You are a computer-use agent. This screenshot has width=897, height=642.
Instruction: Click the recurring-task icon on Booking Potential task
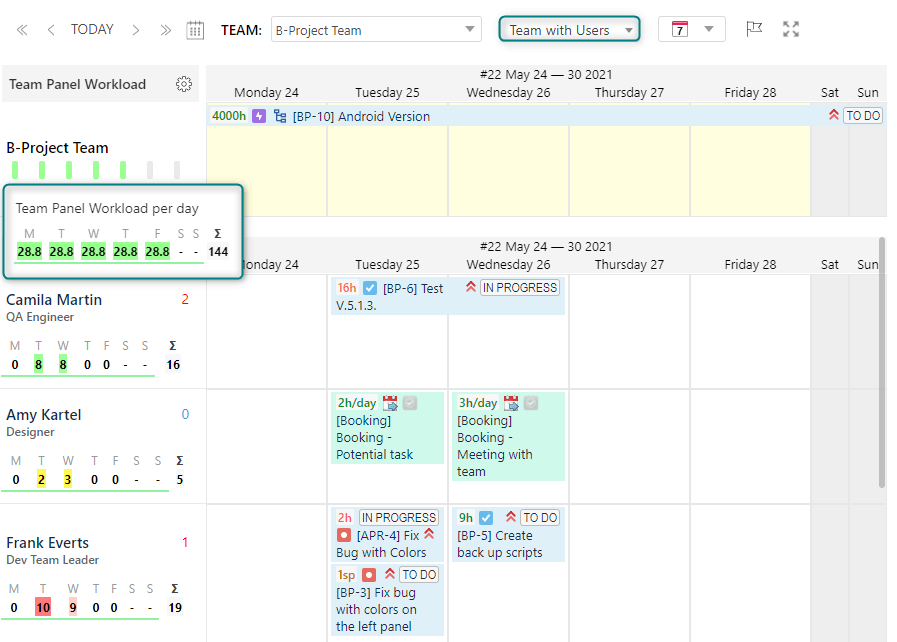click(x=392, y=401)
